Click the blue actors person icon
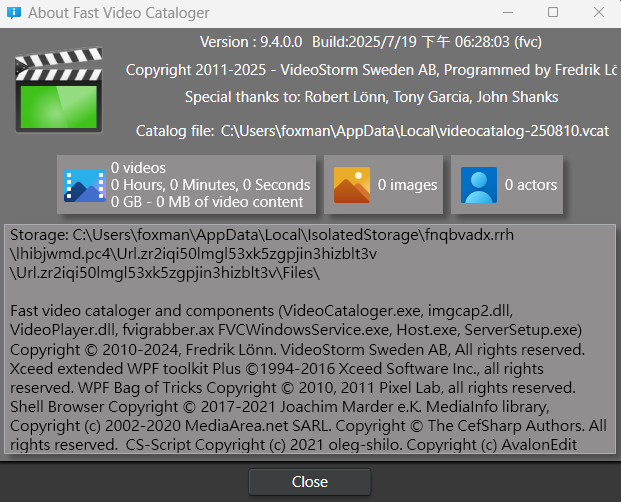This screenshot has height=502, width=621. tap(478, 185)
